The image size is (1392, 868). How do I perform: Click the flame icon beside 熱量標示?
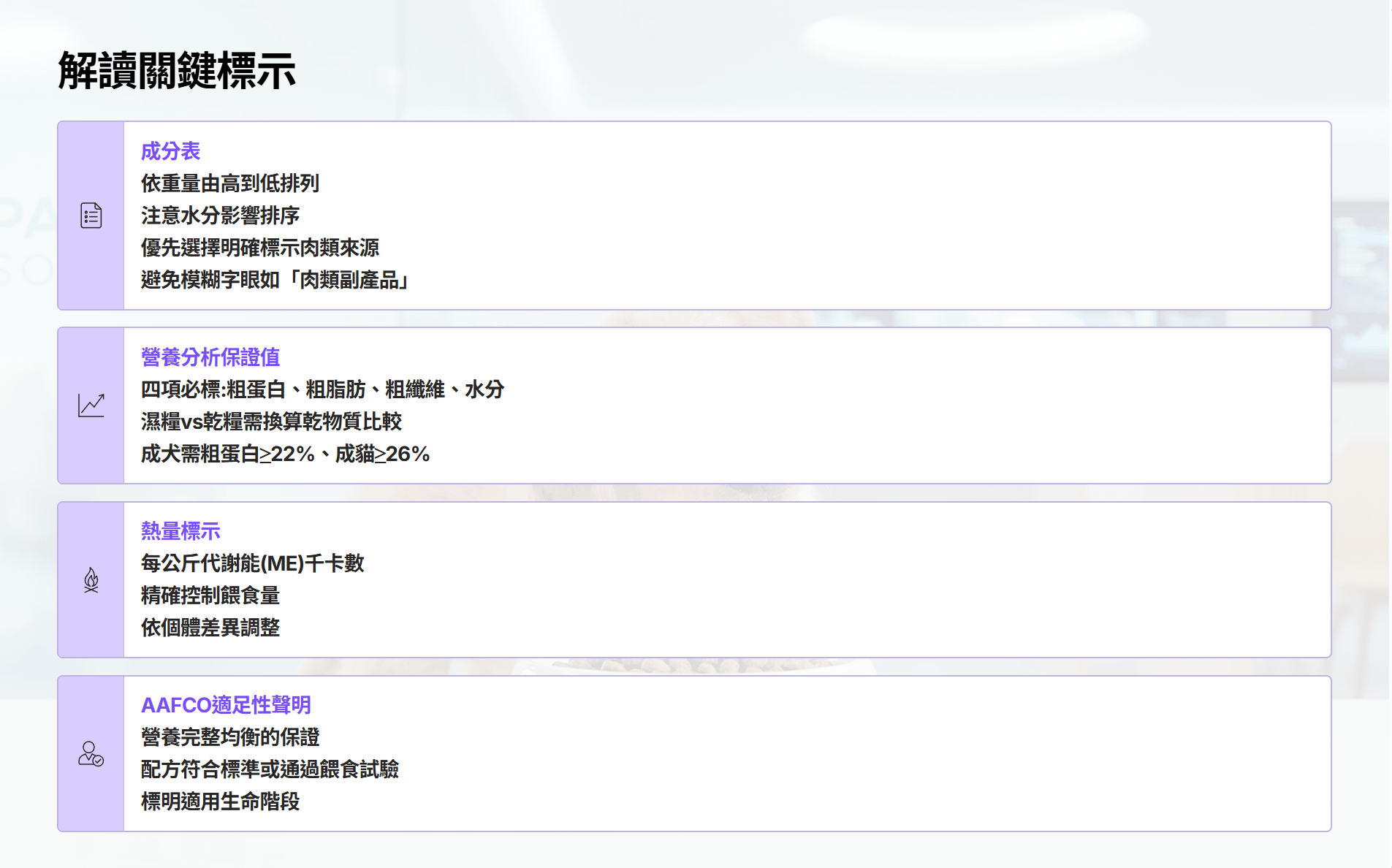point(91,580)
